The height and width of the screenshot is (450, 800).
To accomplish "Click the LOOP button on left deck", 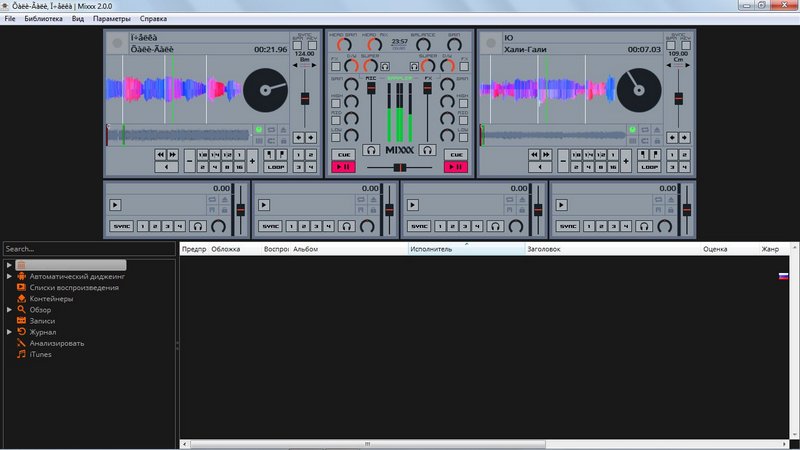I will (276, 167).
